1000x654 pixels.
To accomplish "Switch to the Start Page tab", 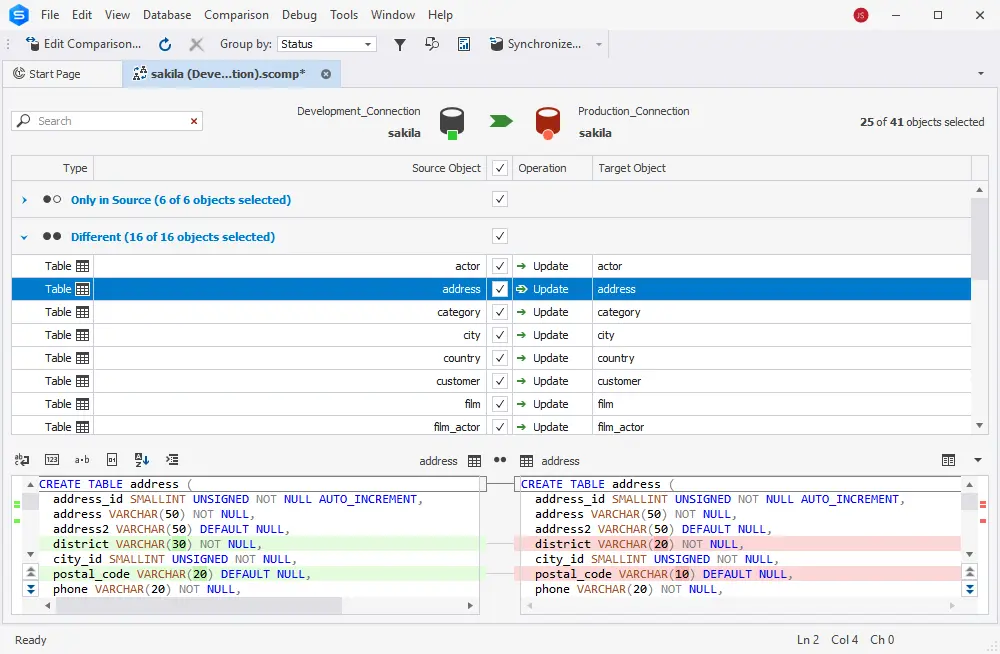I will coord(62,73).
